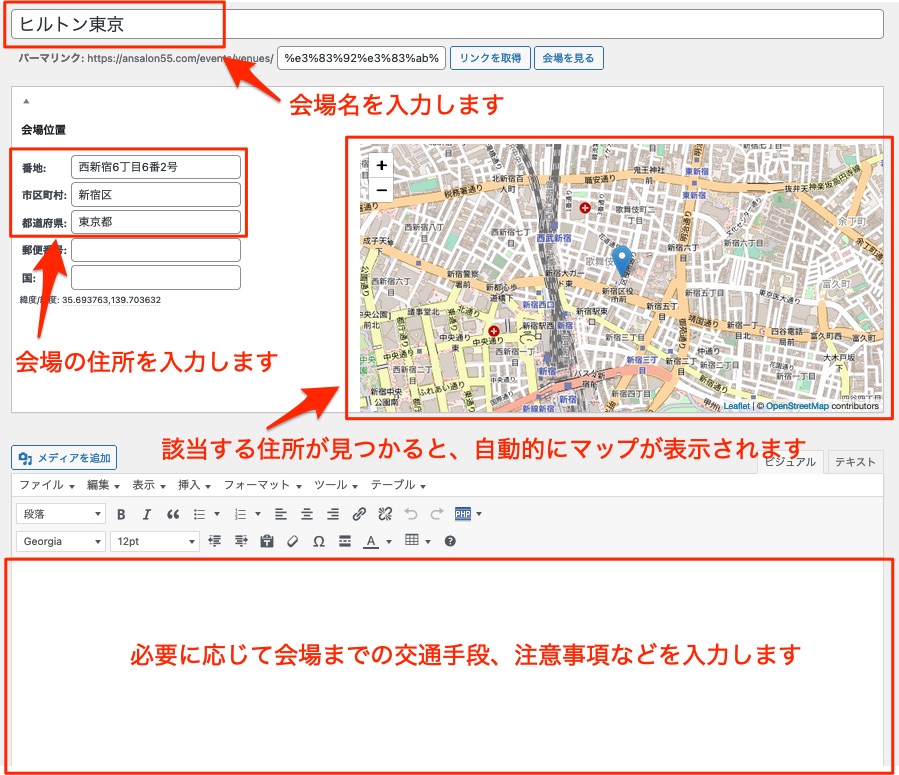This screenshot has width=899, height=775.
Task: Switch to the テキスト editor tab
Action: [855, 461]
